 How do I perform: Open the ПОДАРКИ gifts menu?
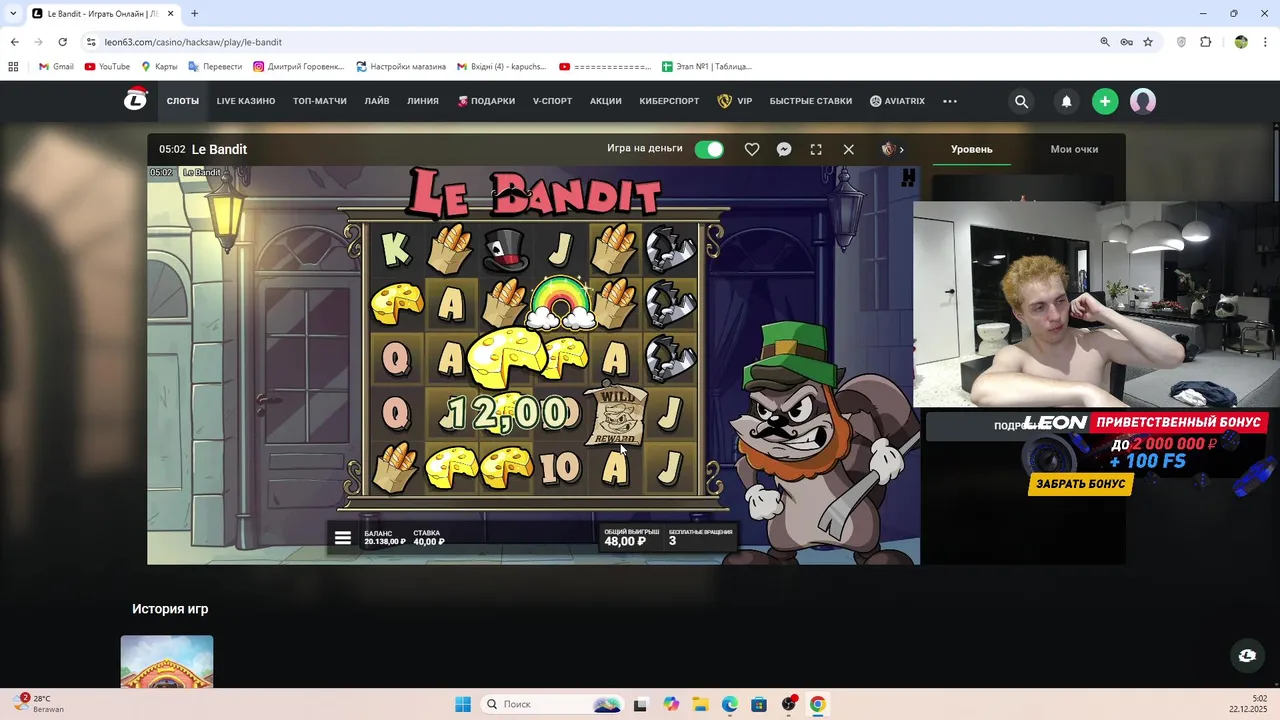(x=486, y=101)
